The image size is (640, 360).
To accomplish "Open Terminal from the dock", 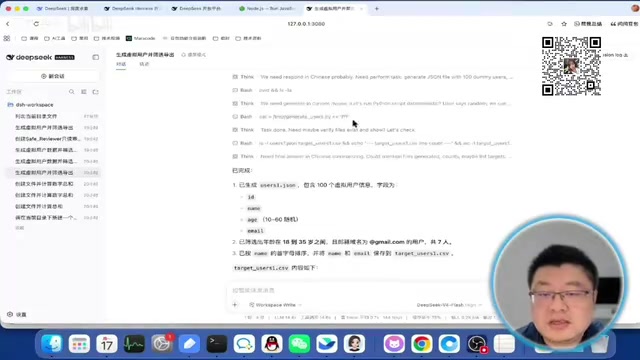I will coord(217,344).
